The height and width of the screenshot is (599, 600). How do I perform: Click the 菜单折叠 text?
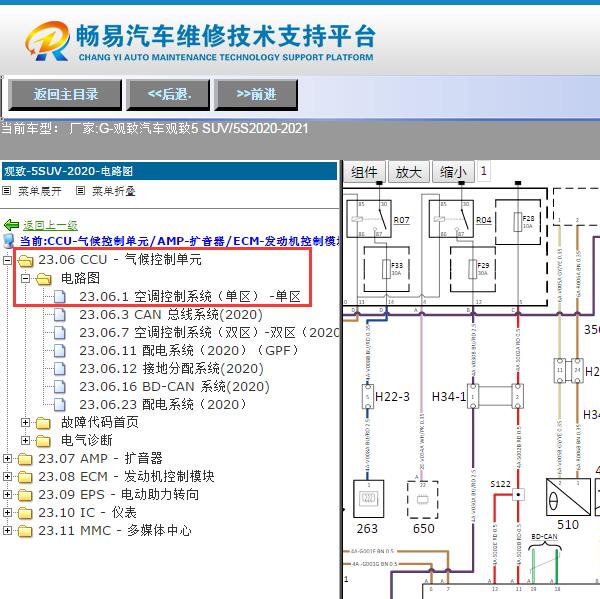(114, 191)
